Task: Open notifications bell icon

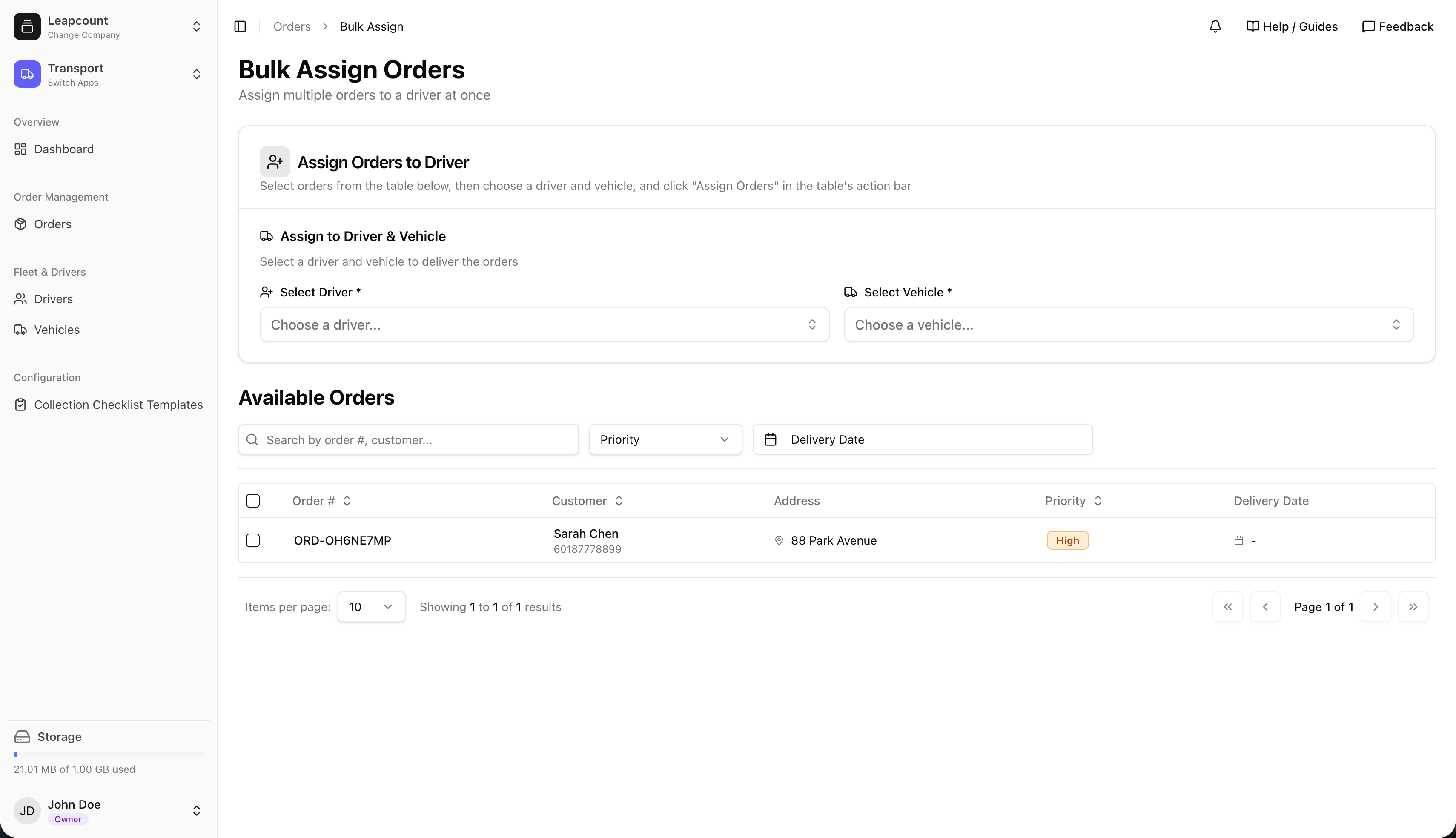Action: [x=1215, y=26]
